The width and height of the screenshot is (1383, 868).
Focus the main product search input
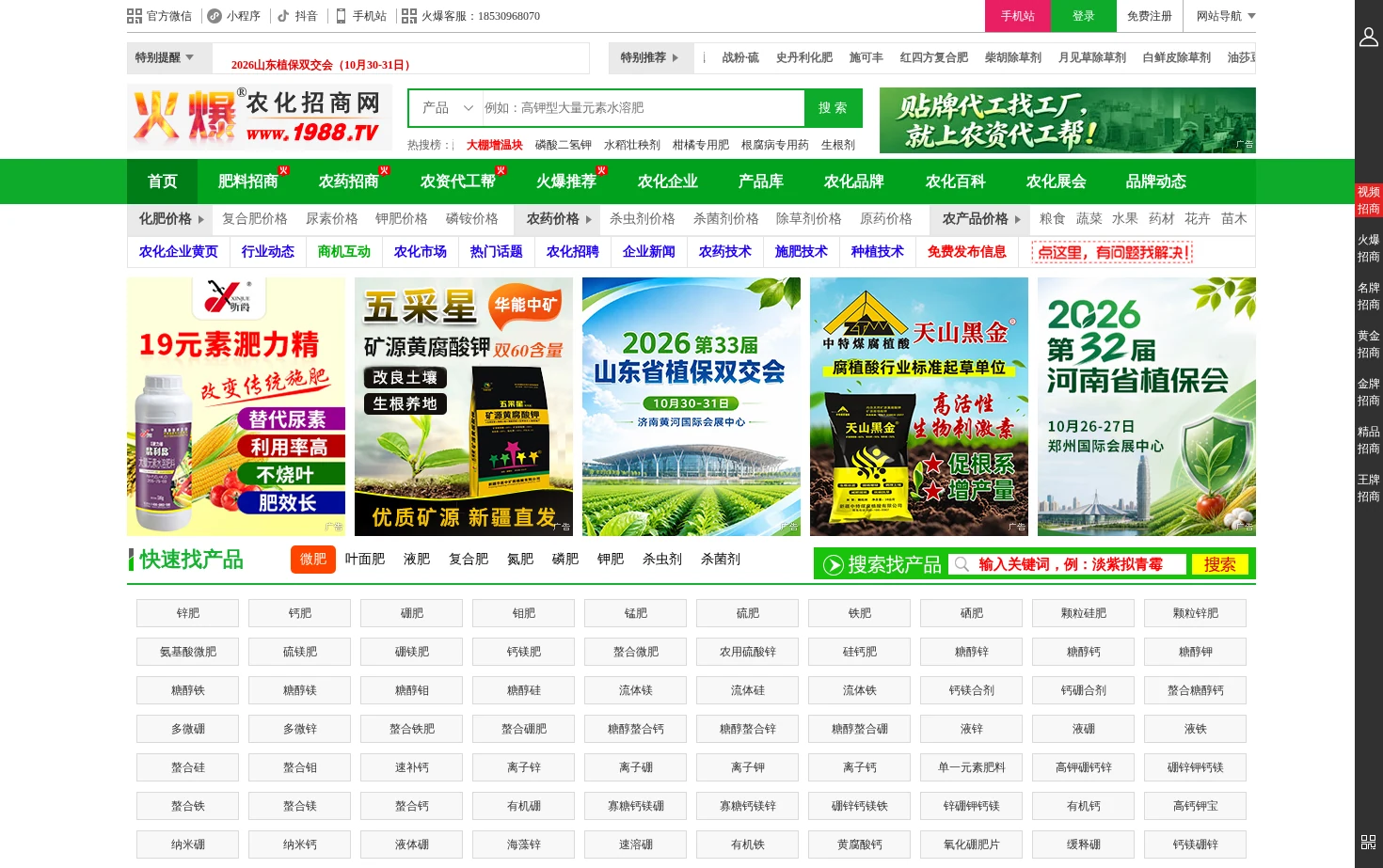[x=644, y=108]
